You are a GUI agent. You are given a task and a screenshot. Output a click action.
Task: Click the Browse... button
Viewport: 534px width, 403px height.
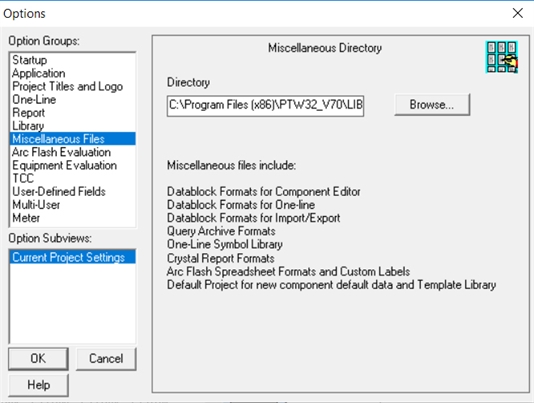[432, 105]
